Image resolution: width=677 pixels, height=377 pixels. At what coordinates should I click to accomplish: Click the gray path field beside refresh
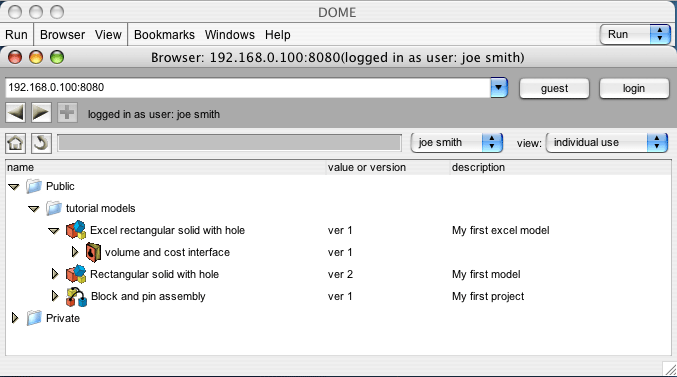coord(230,143)
